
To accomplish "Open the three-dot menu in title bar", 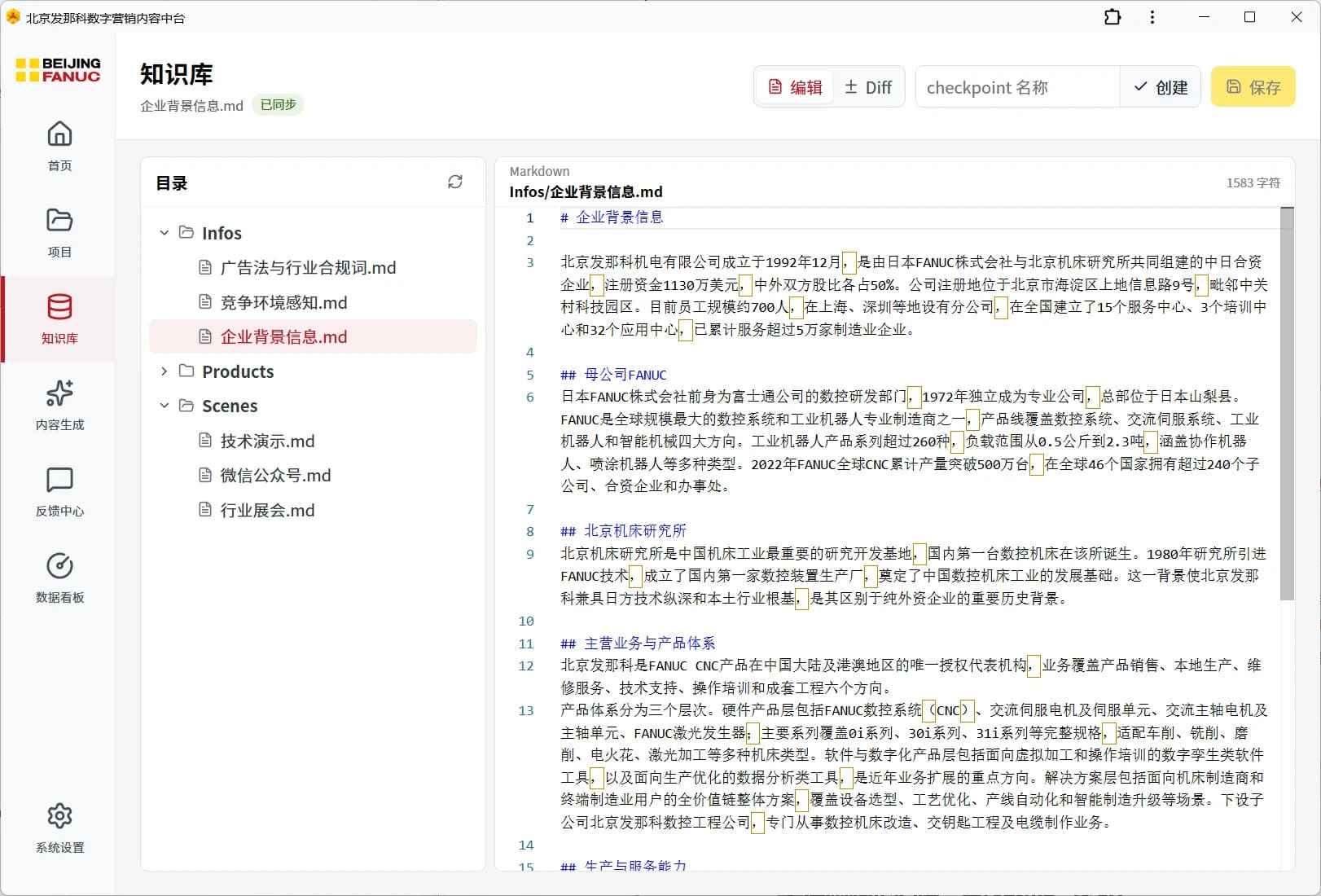I will [1152, 17].
